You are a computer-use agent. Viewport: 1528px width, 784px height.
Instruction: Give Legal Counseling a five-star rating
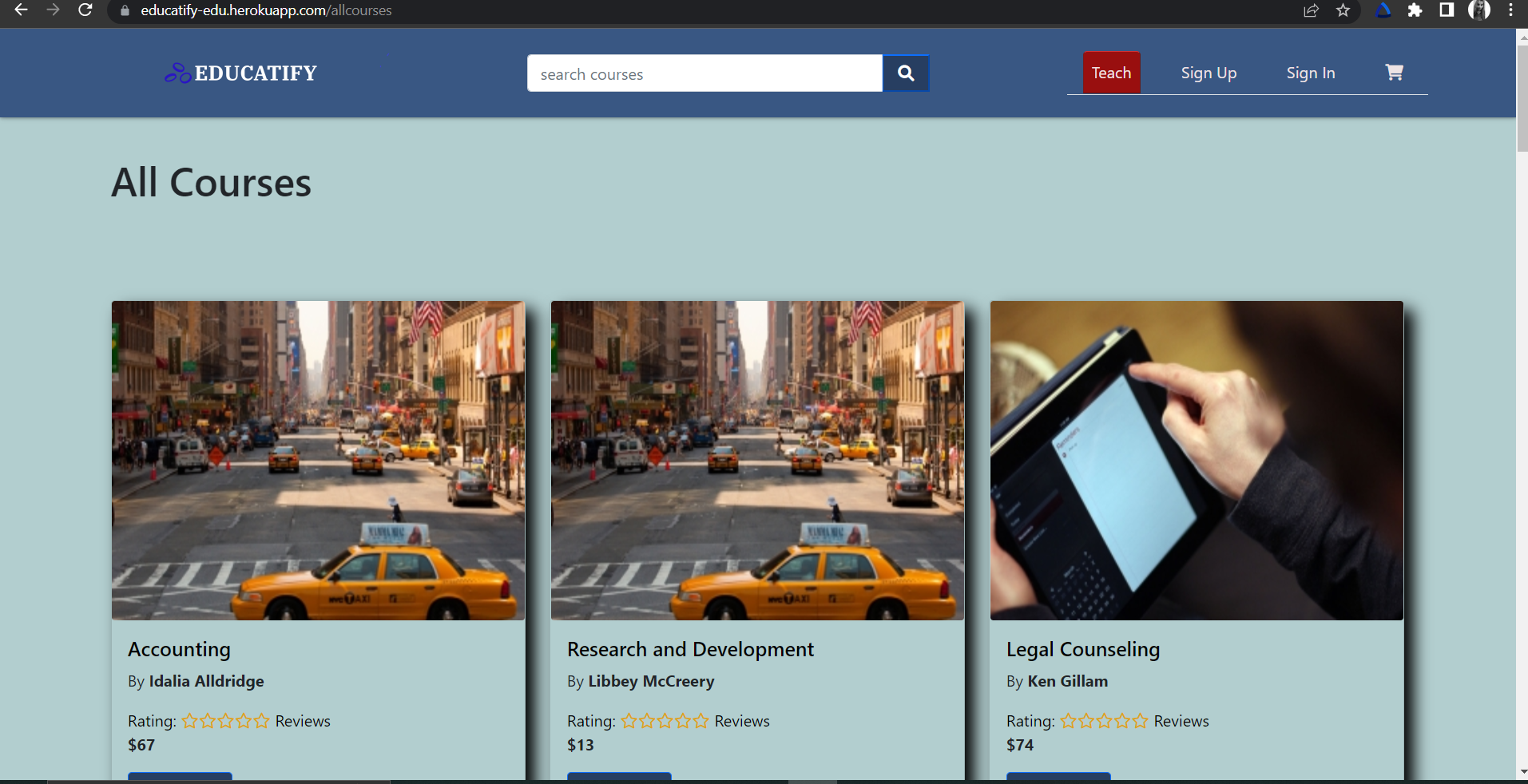[1140, 720]
